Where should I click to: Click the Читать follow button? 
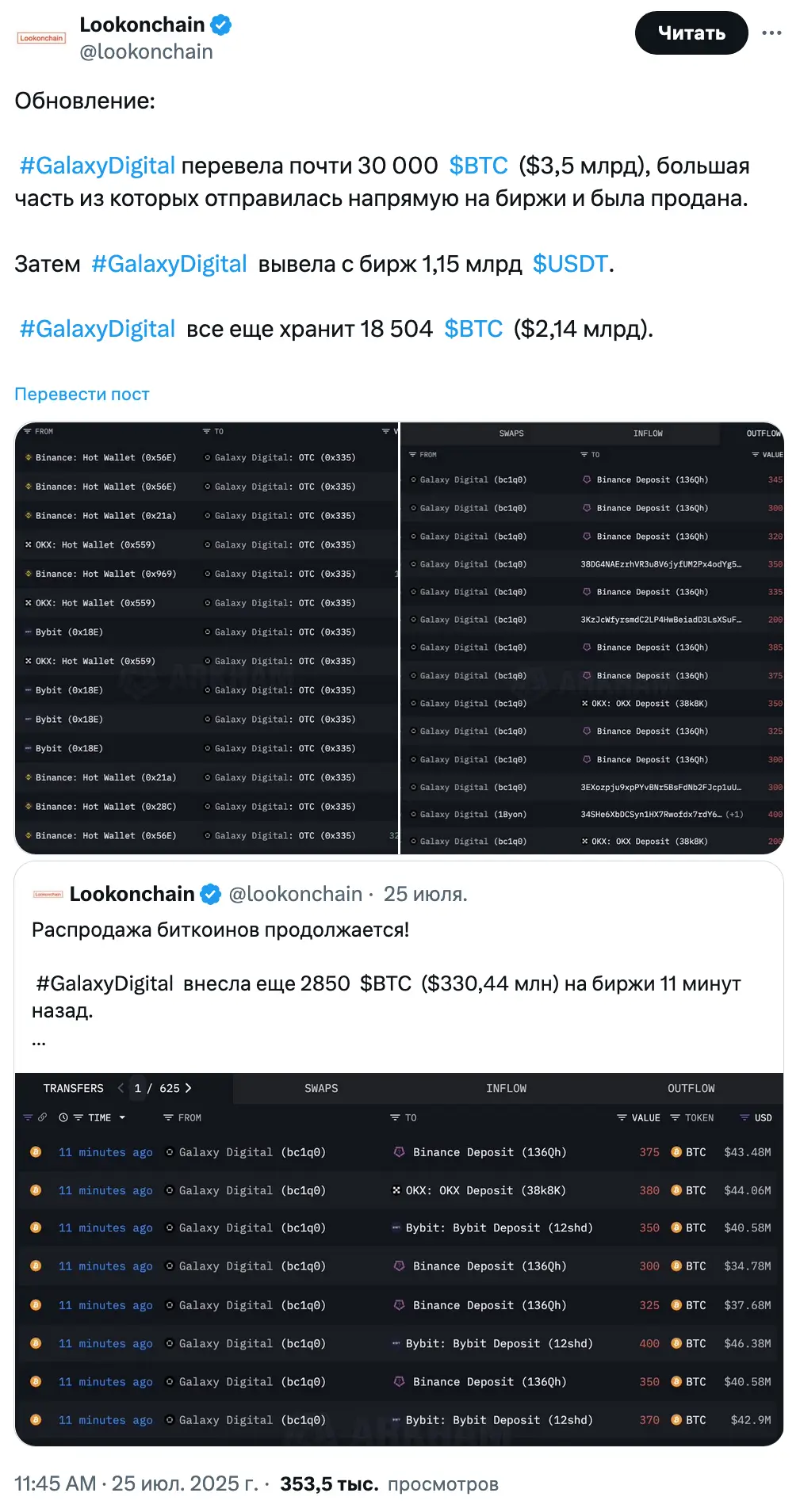[691, 33]
